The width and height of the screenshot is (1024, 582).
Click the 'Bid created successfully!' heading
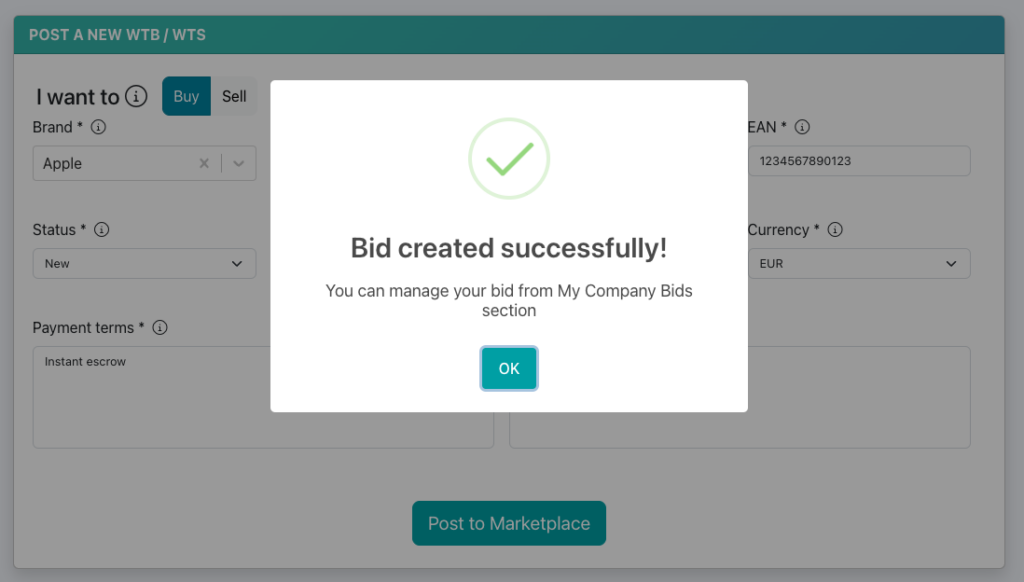(x=509, y=248)
